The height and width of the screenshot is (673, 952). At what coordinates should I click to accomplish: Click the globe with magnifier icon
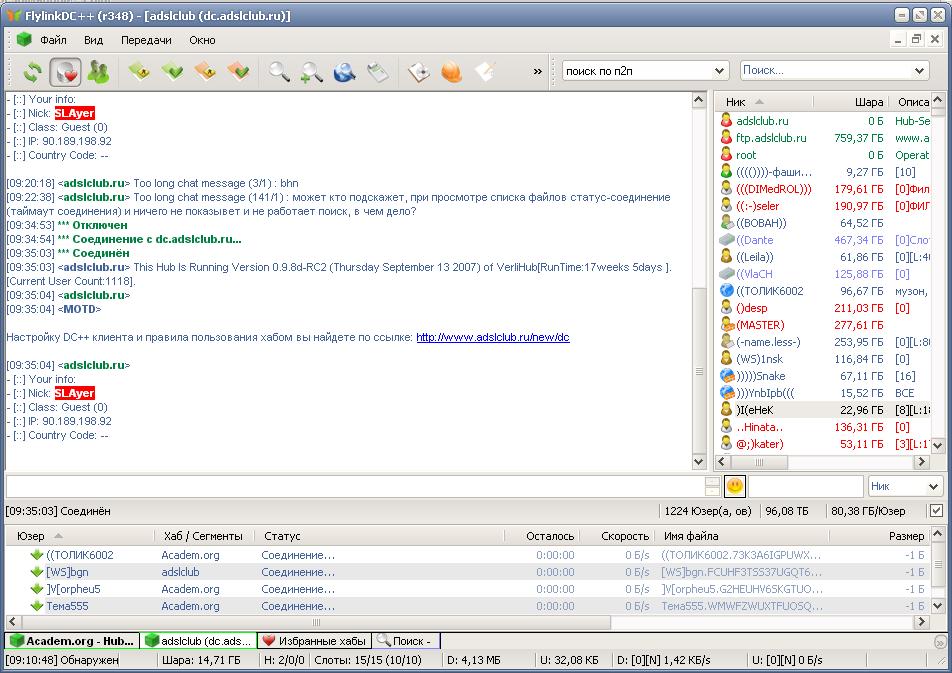(x=345, y=71)
